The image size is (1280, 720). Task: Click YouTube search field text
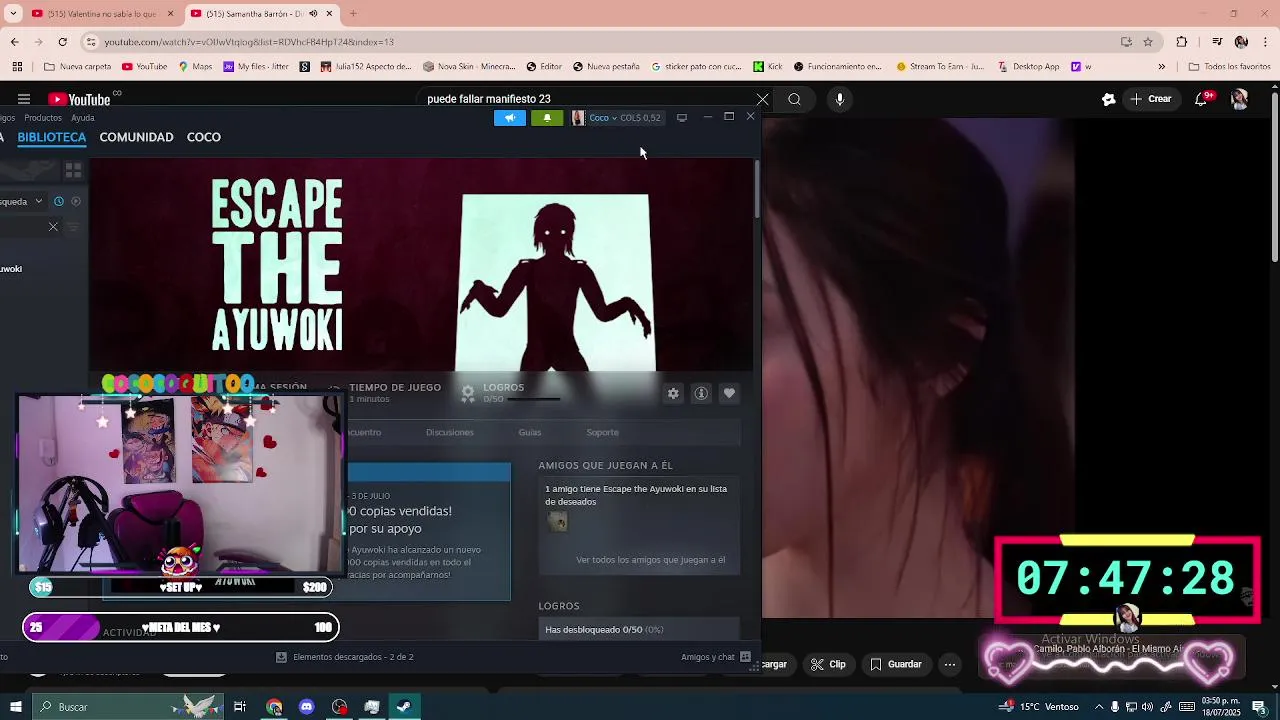489,99
